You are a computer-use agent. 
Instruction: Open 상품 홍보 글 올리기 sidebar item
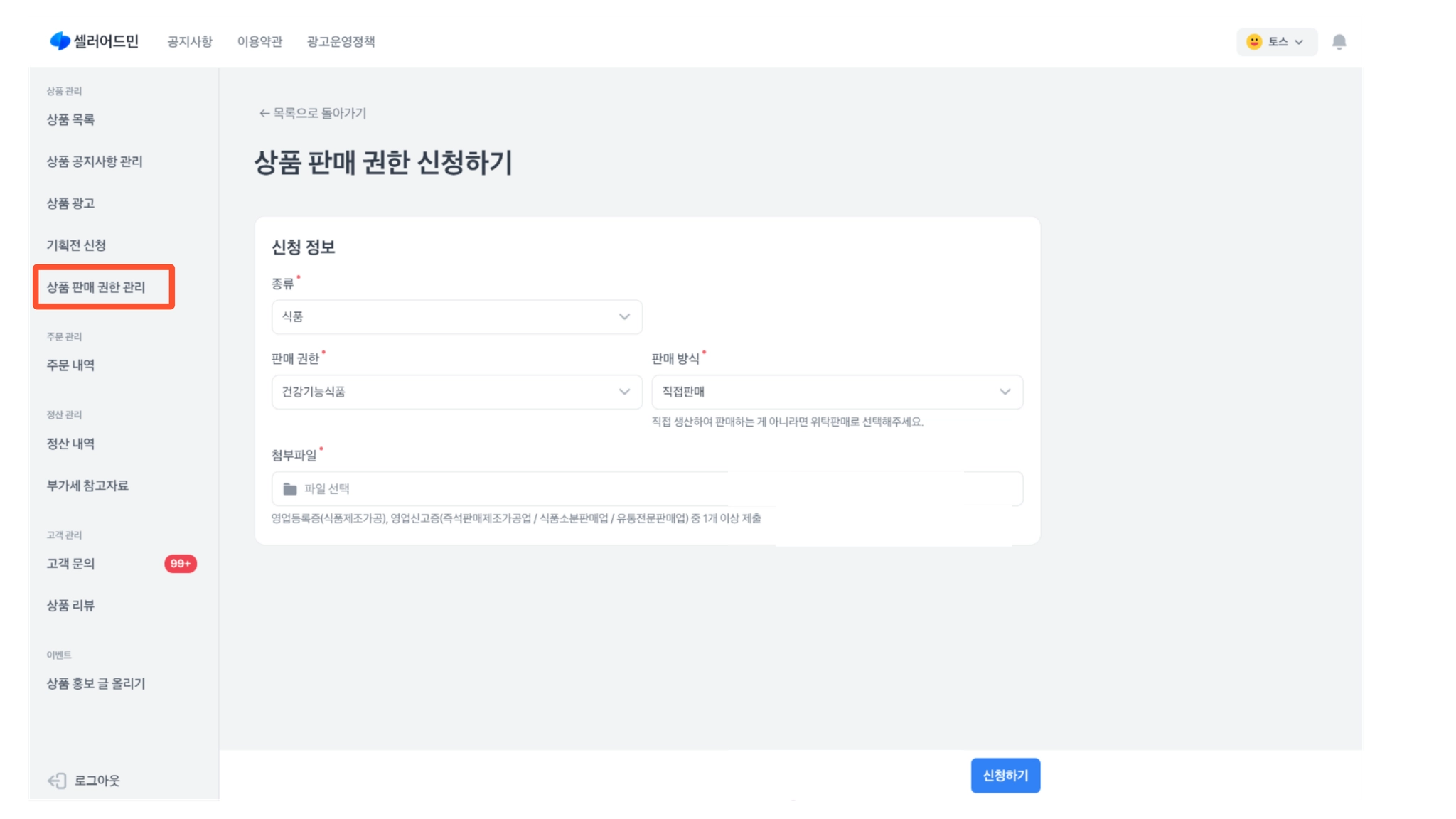(x=96, y=684)
